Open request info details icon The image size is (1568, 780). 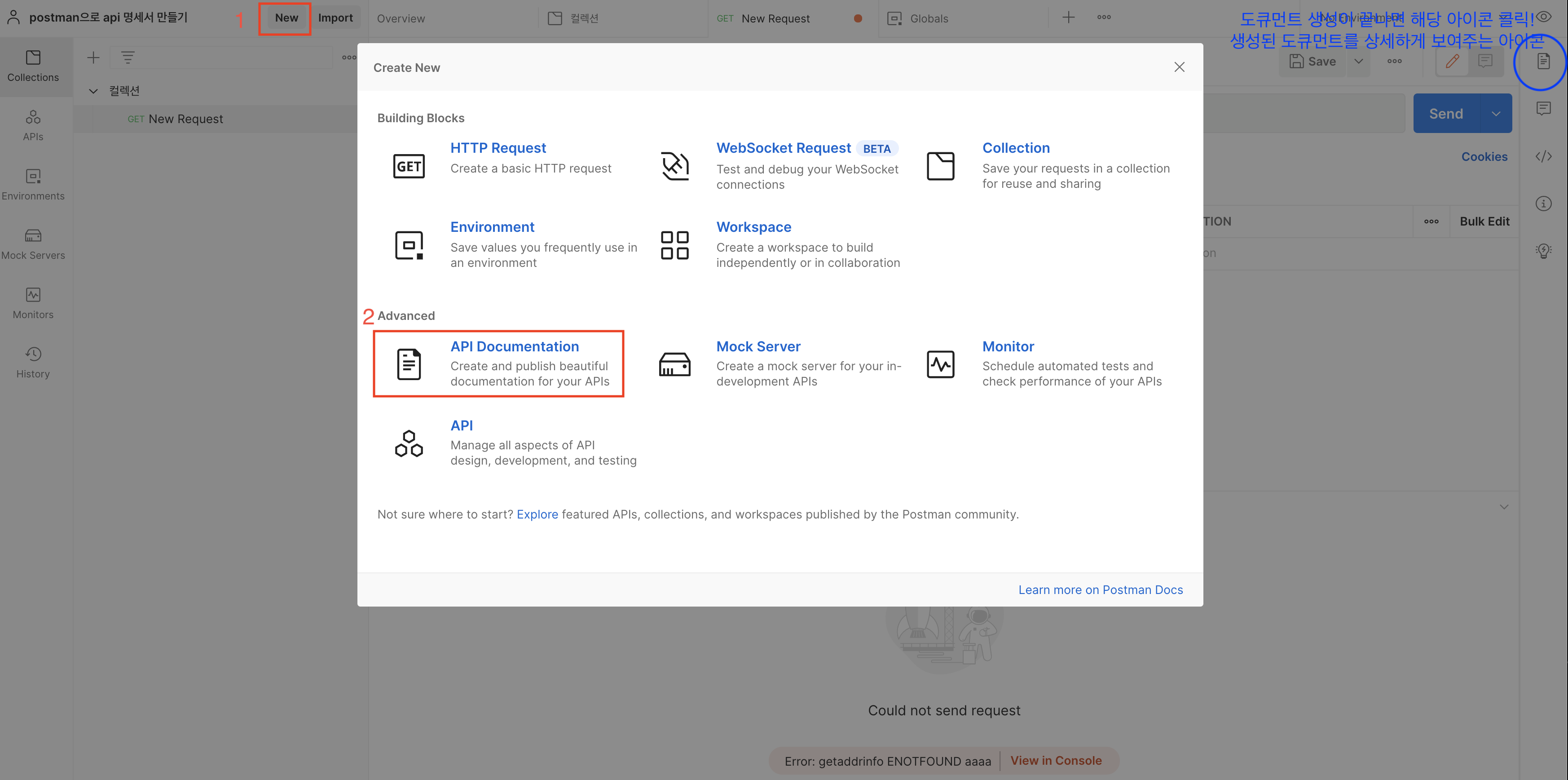[x=1544, y=204]
